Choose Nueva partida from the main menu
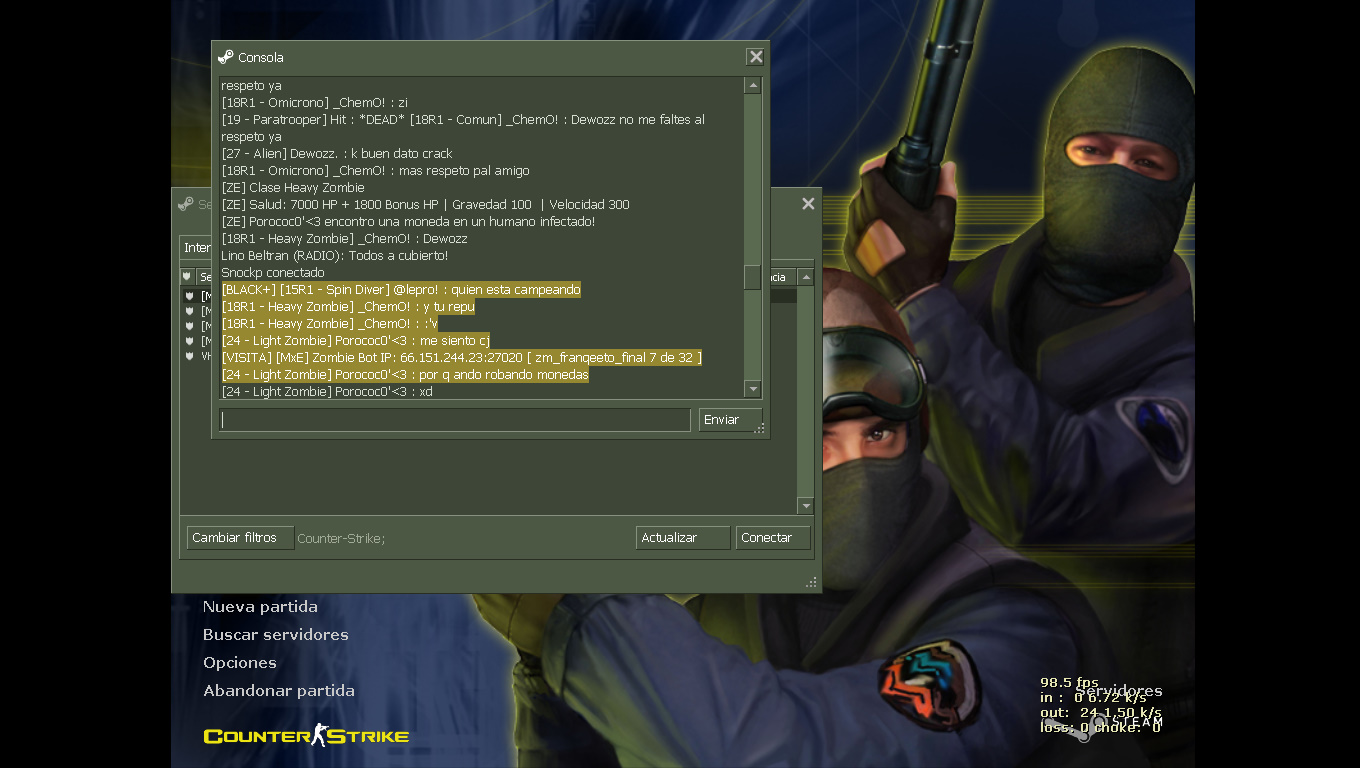 click(x=260, y=607)
